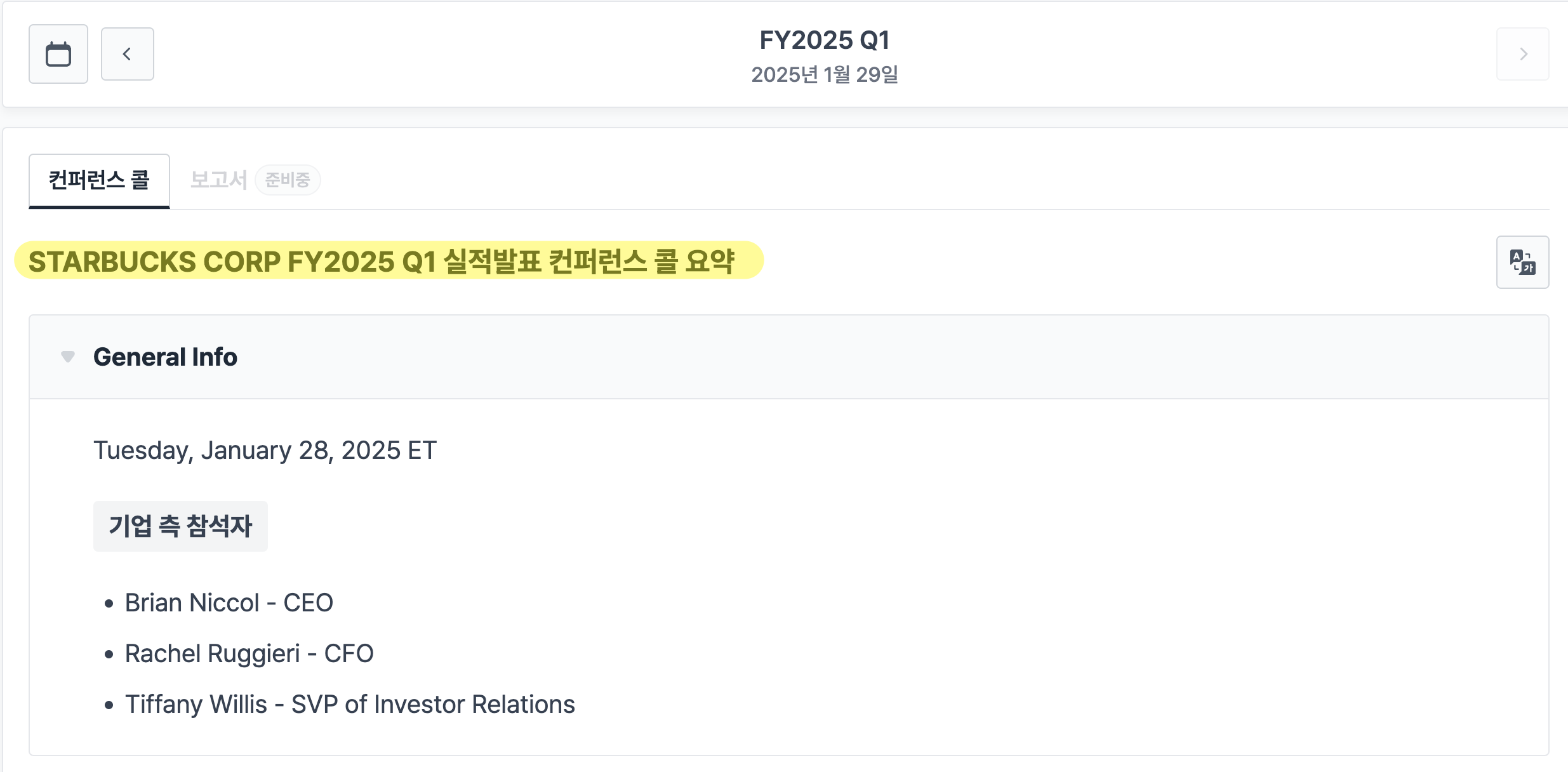Collapse the General Info section
Viewport: 1568px width, 772px height.
click(68, 357)
